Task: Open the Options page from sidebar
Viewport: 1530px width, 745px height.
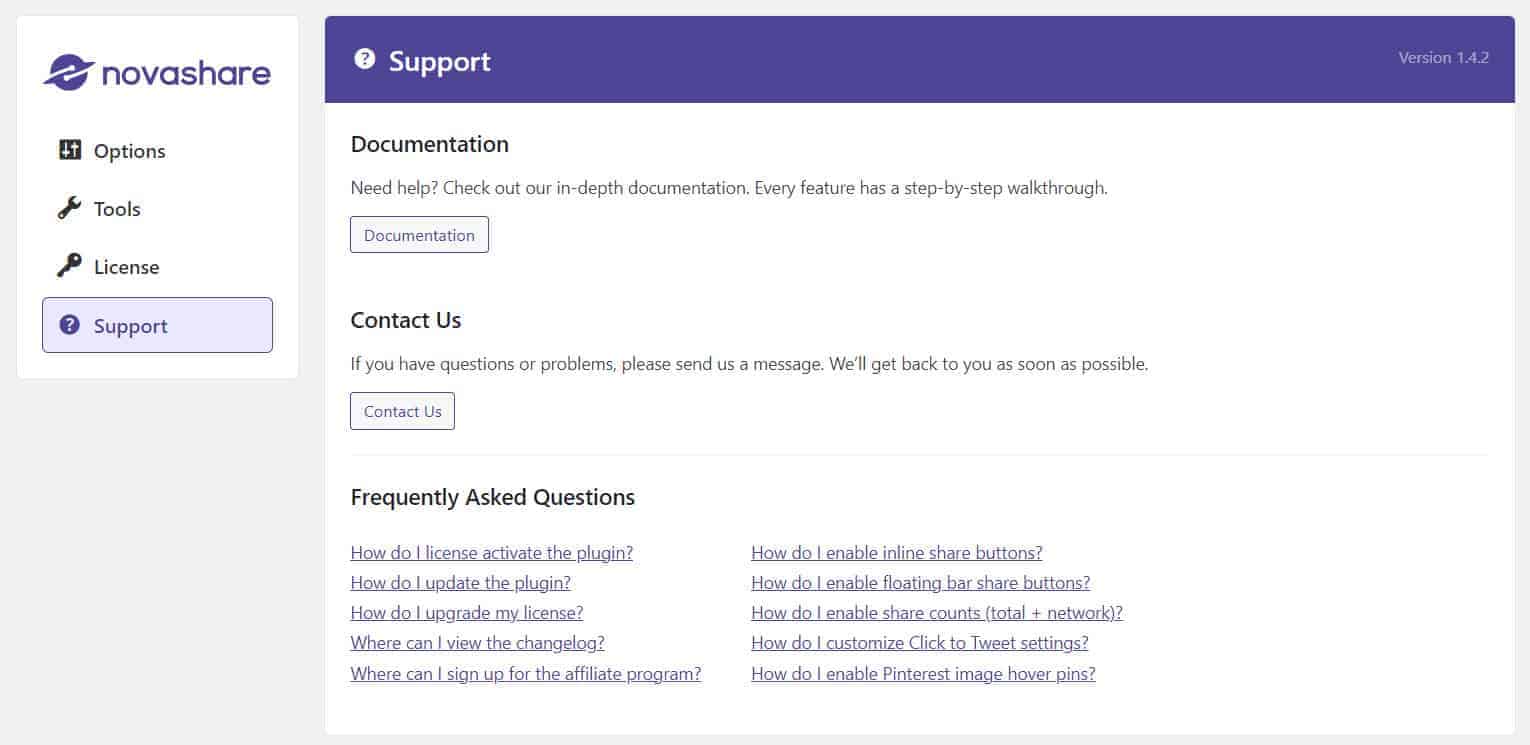Action: point(128,150)
